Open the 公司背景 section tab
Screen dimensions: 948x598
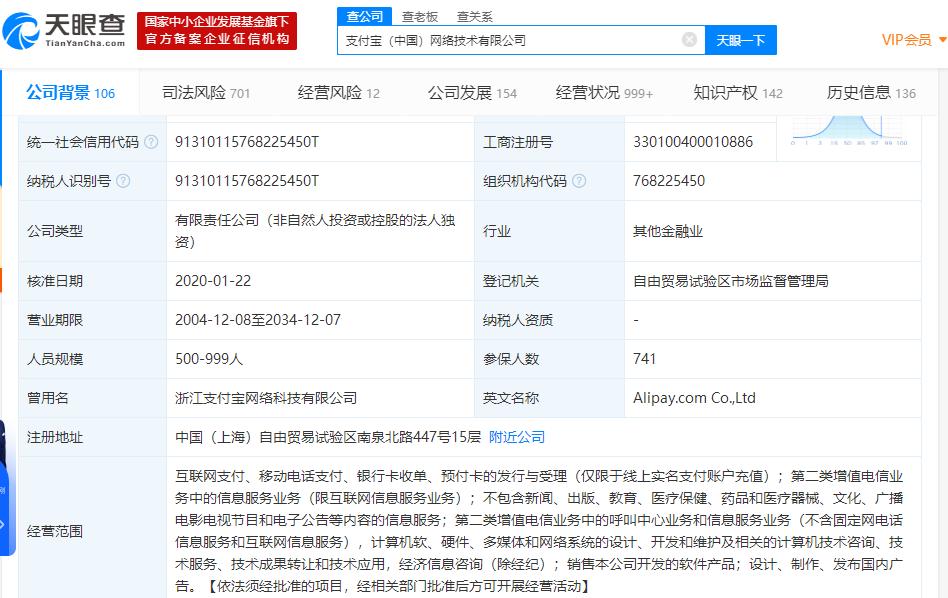[x=70, y=93]
